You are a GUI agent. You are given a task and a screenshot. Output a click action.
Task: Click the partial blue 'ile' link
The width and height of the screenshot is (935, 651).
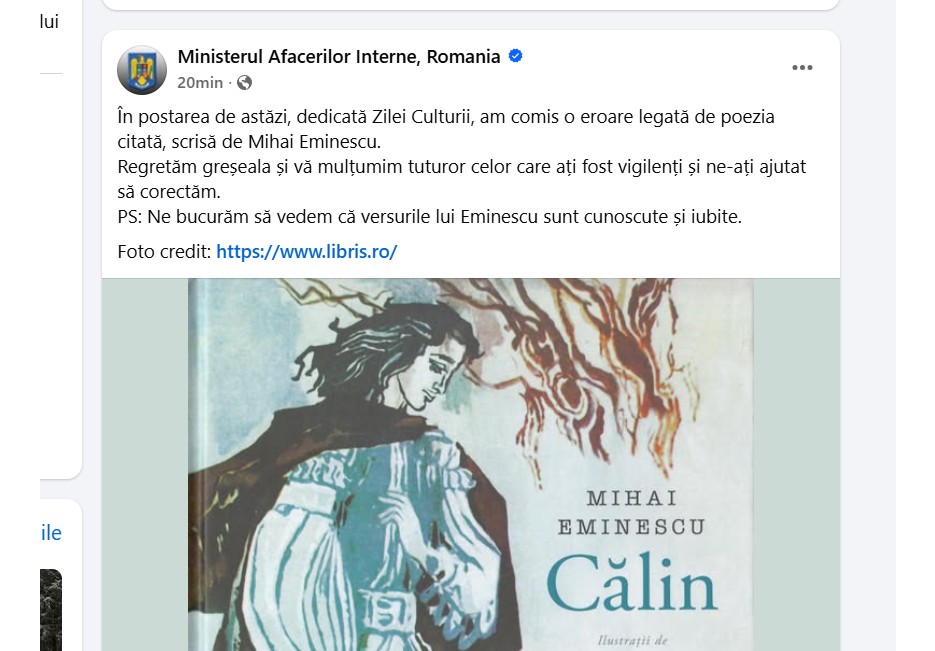click(x=51, y=533)
